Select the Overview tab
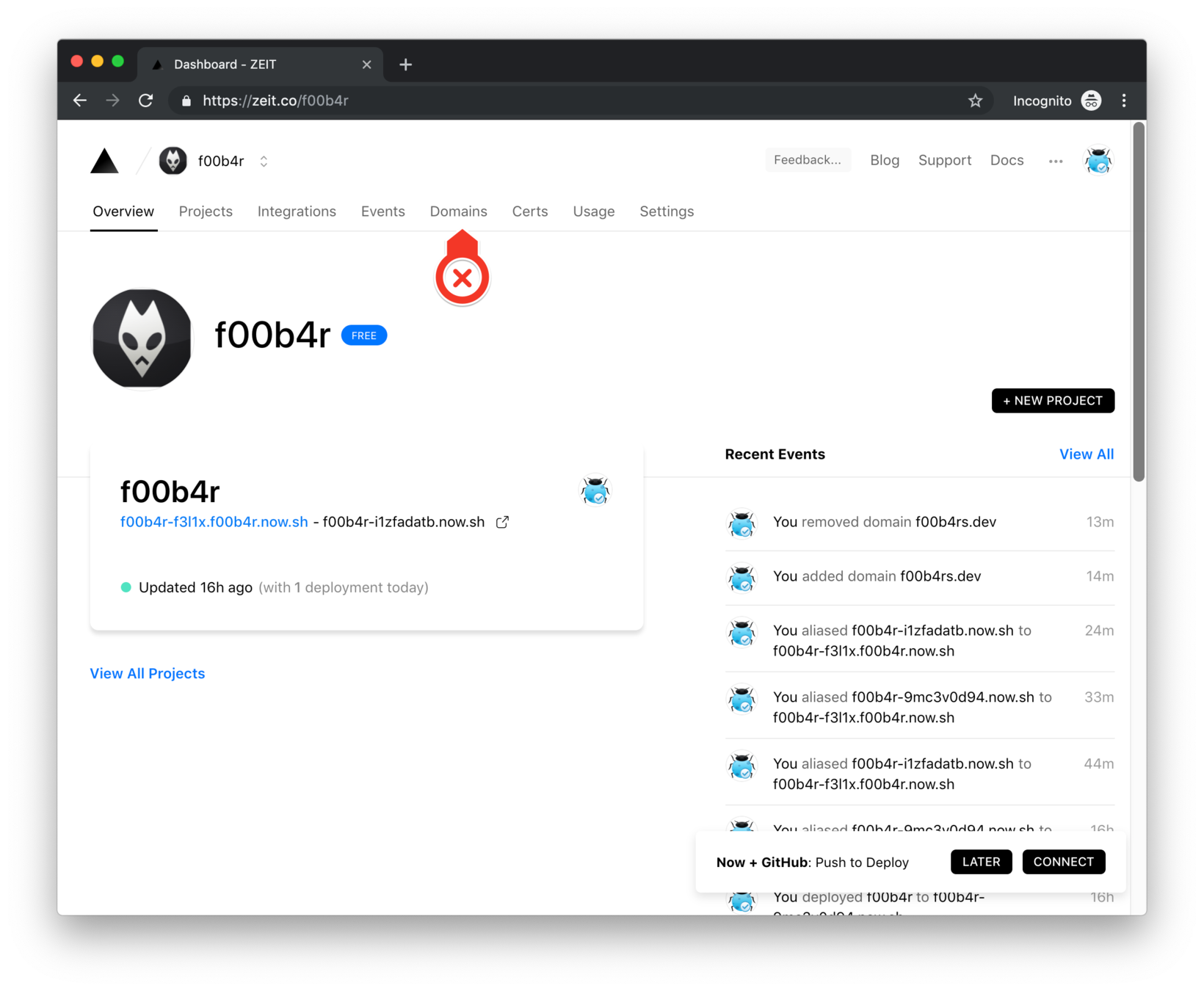 [123, 211]
